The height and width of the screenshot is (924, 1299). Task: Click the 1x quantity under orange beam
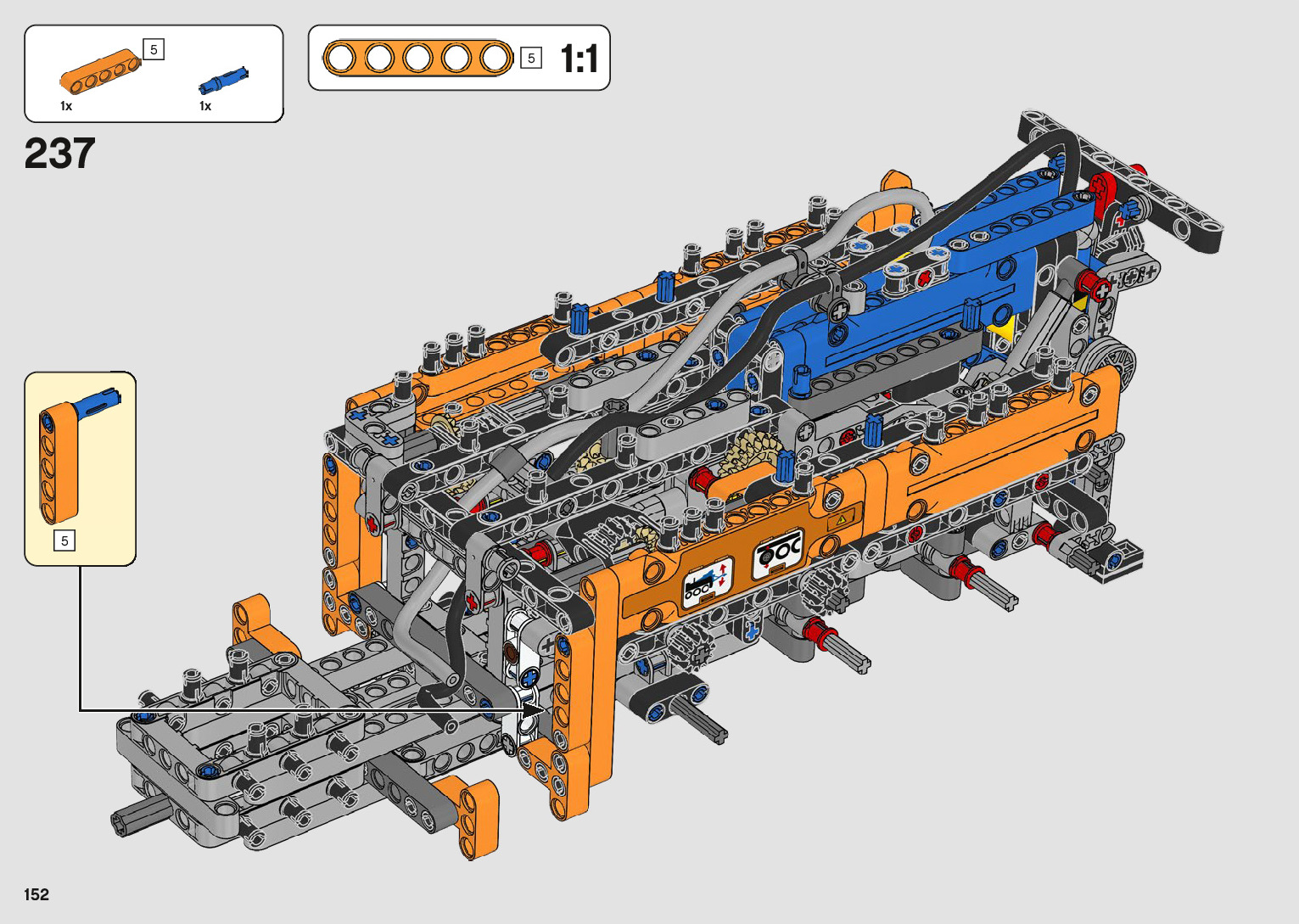[x=66, y=106]
